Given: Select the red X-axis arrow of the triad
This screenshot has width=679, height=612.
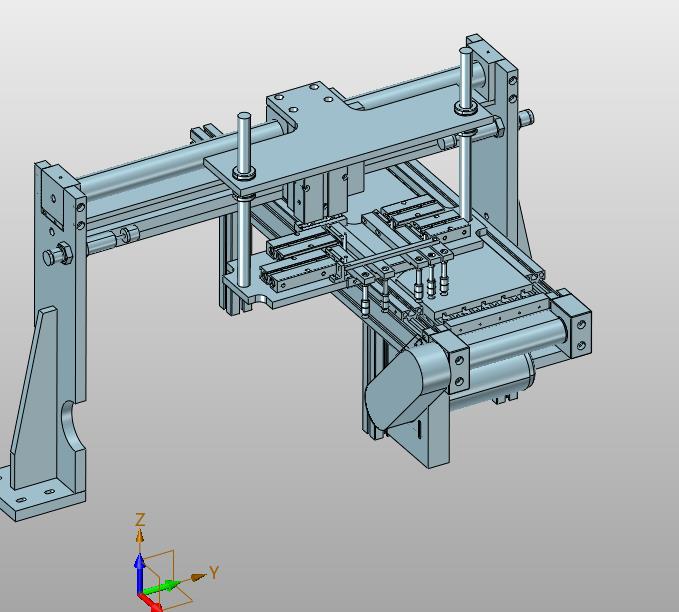Looking at the screenshot, I should pyautogui.click(x=150, y=602).
